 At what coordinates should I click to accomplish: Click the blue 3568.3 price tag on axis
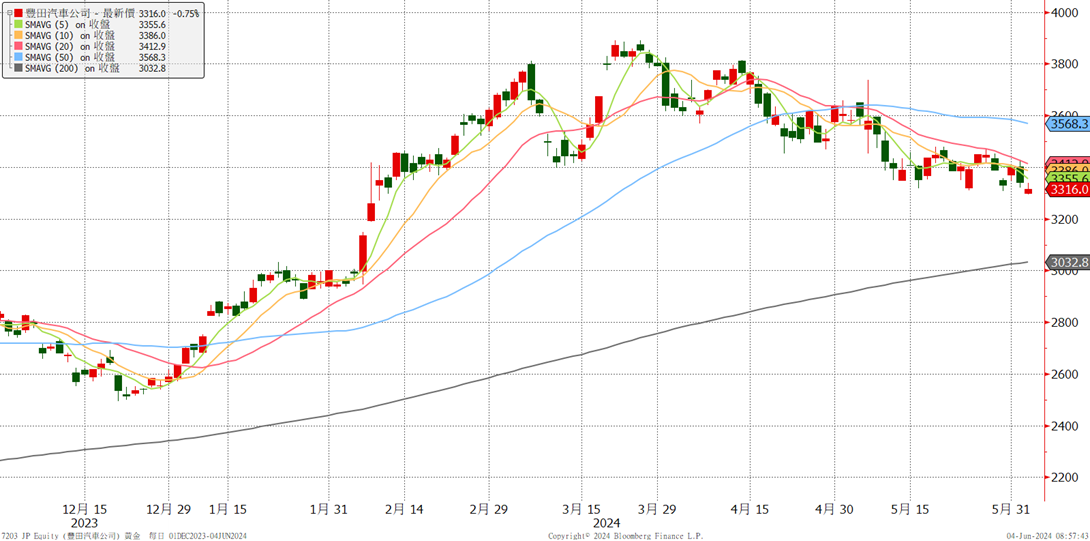click(x=1068, y=124)
